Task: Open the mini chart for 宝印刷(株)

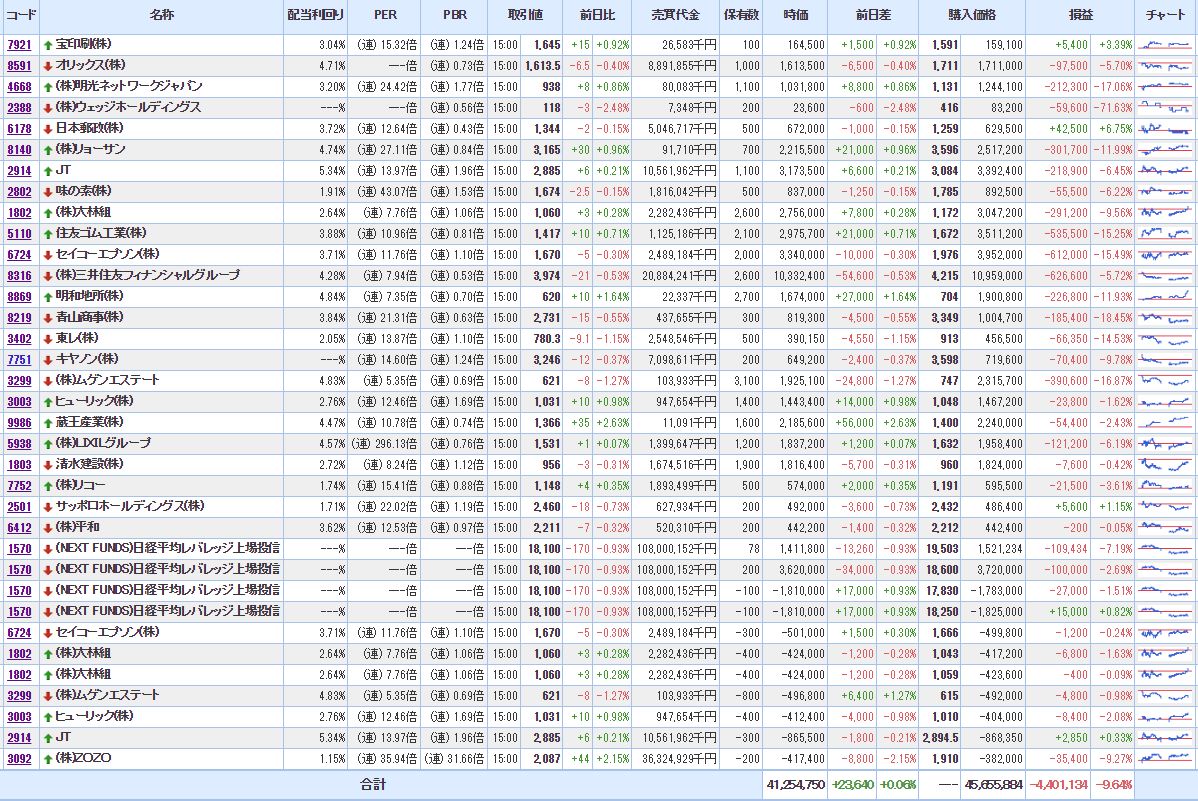Action: [1165, 45]
